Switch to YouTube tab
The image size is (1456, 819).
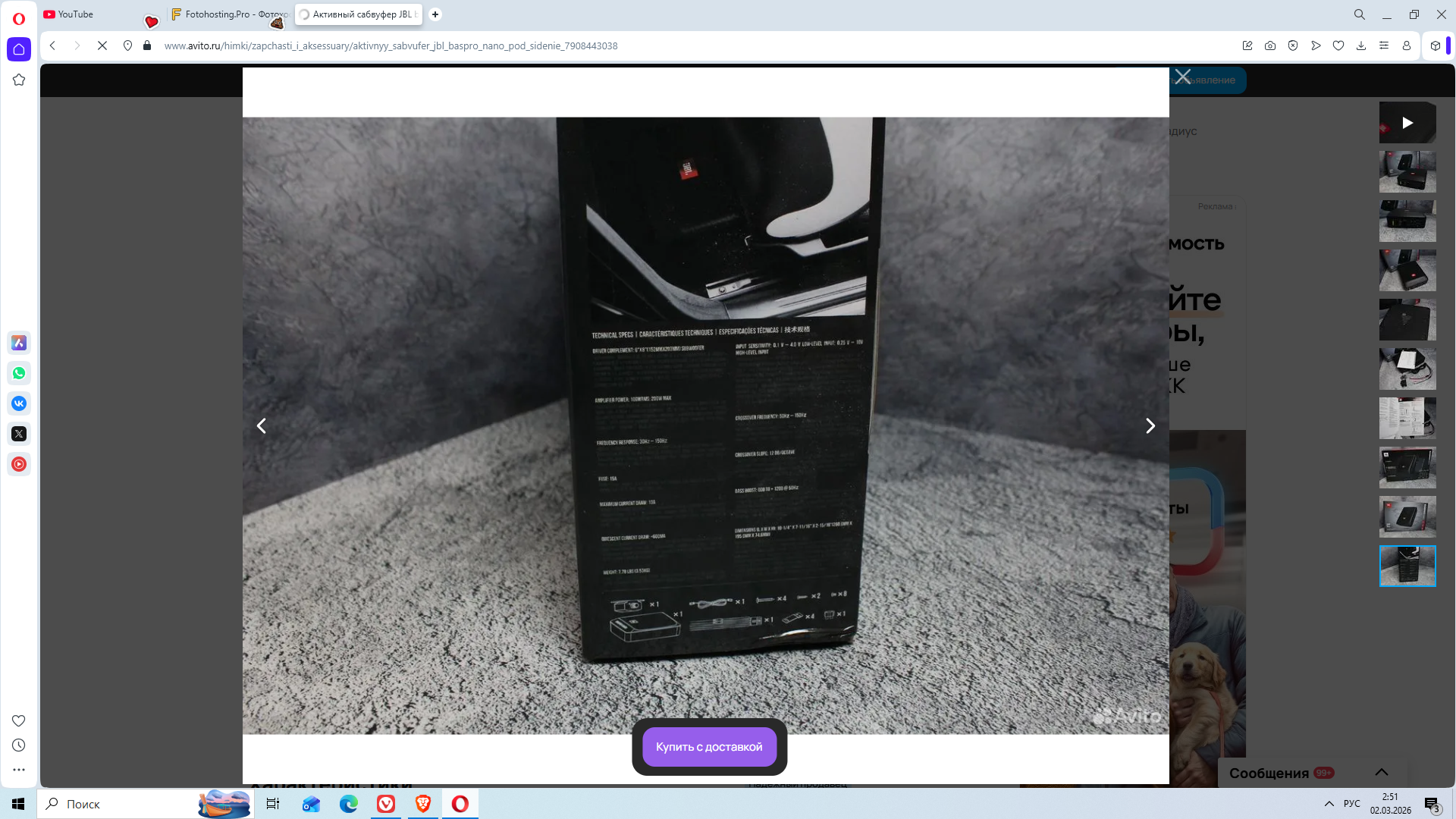[x=76, y=14]
